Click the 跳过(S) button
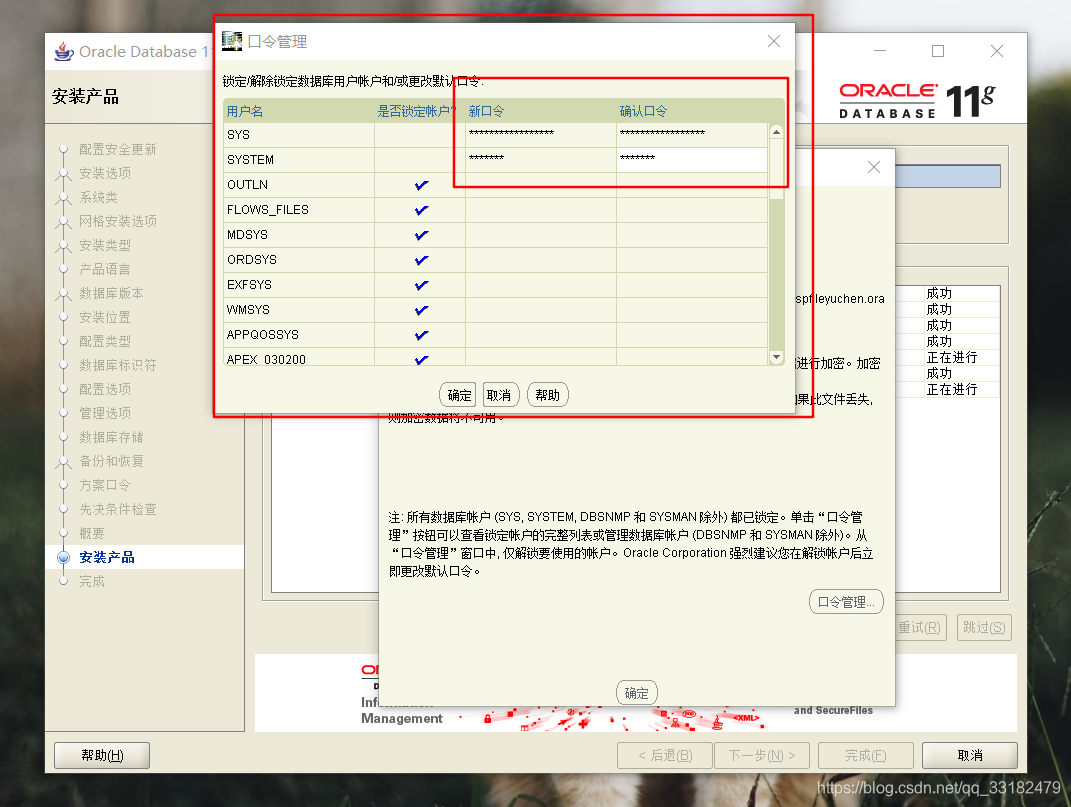 tap(984, 627)
